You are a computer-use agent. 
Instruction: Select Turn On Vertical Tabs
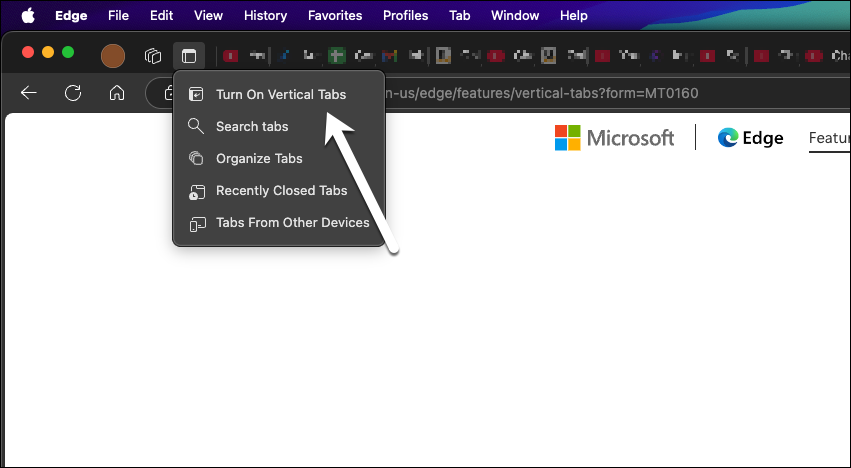(x=279, y=94)
